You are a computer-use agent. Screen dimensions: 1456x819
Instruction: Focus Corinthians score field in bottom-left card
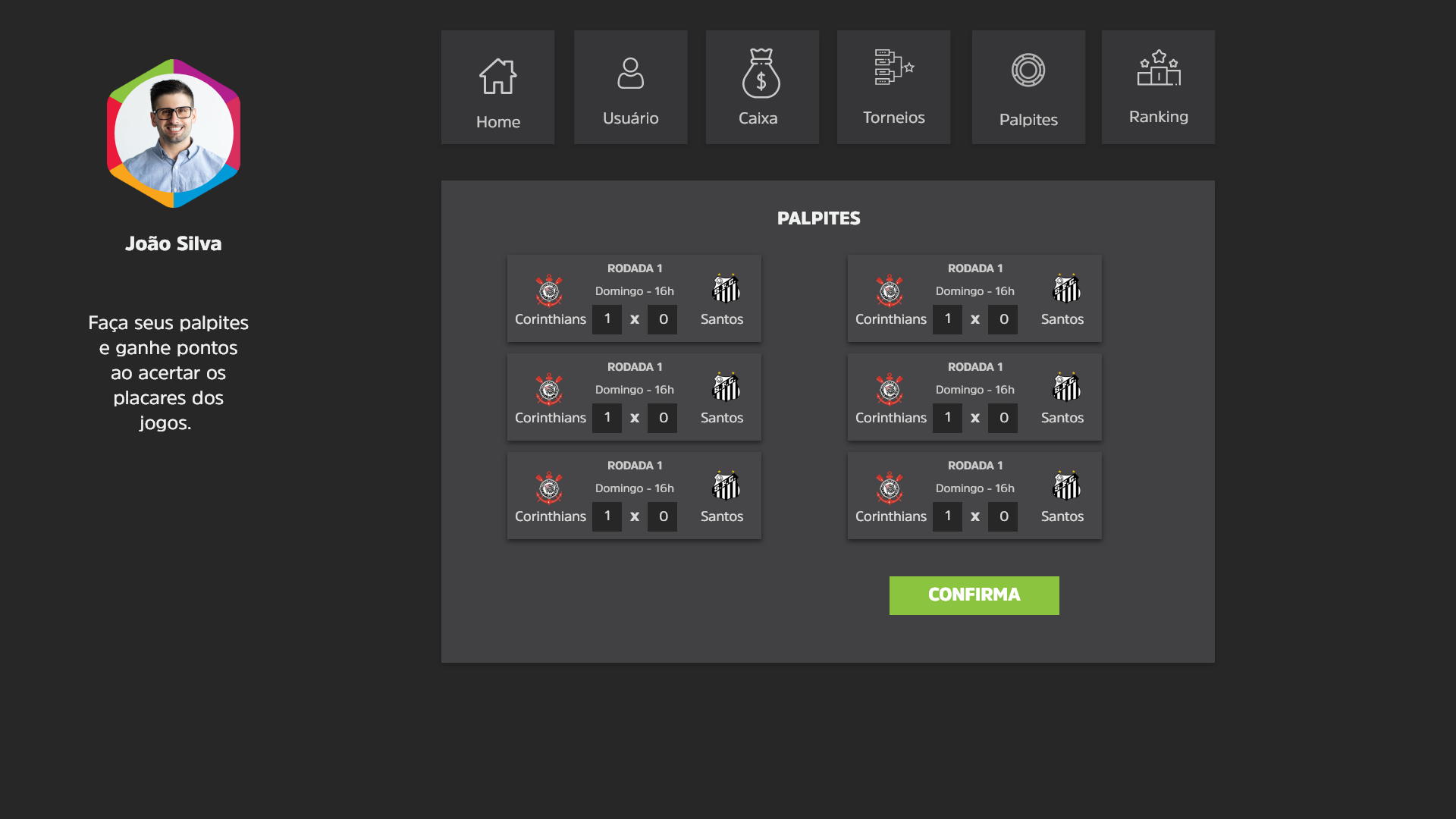(607, 516)
